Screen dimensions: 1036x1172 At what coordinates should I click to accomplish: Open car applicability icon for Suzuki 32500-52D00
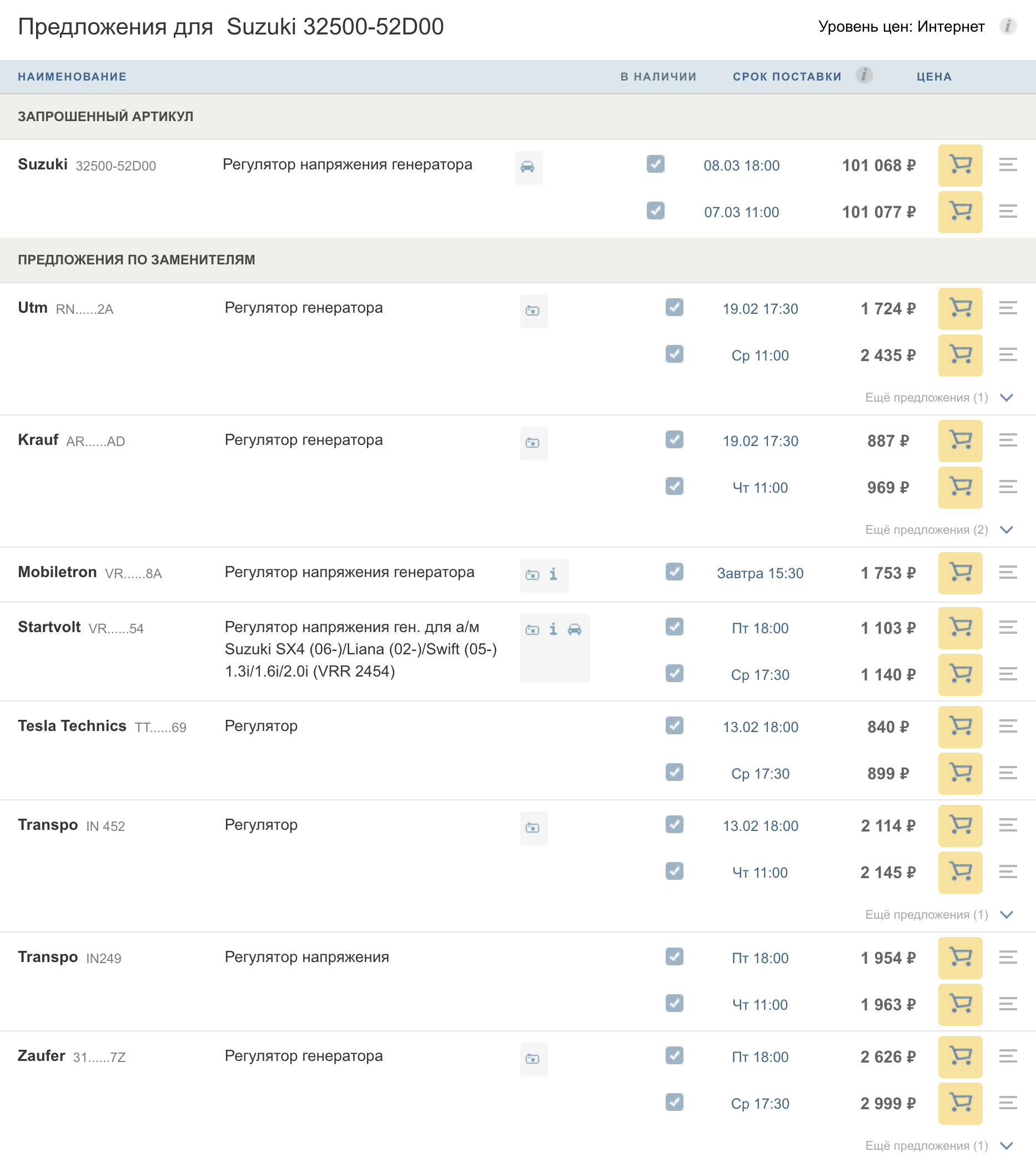528,167
